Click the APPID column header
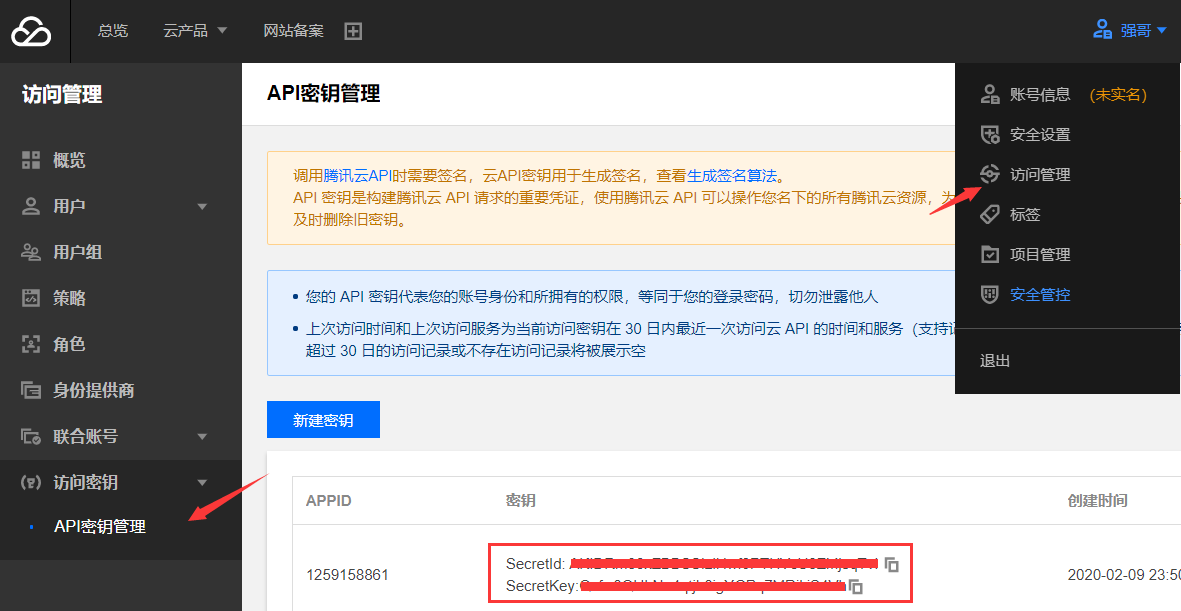The width and height of the screenshot is (1181, 611). point(328,501)
